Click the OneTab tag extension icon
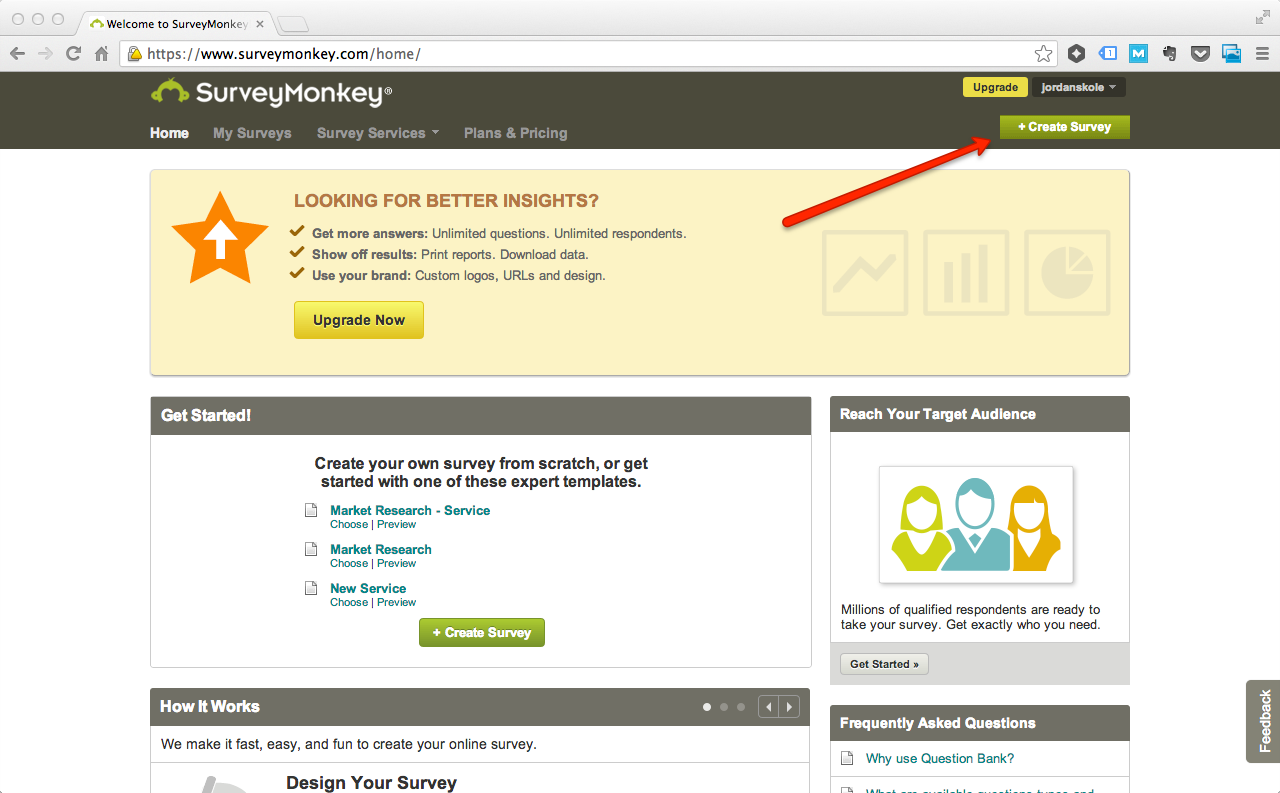This screenshot has width=1280, height=793. 1108,53
